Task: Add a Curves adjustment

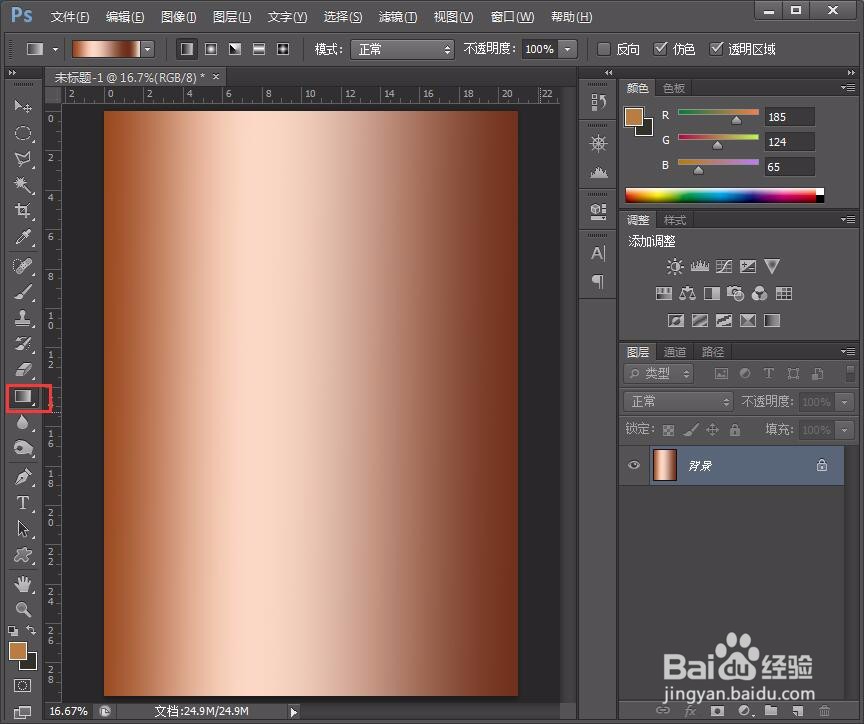Action: coord(723,267)
